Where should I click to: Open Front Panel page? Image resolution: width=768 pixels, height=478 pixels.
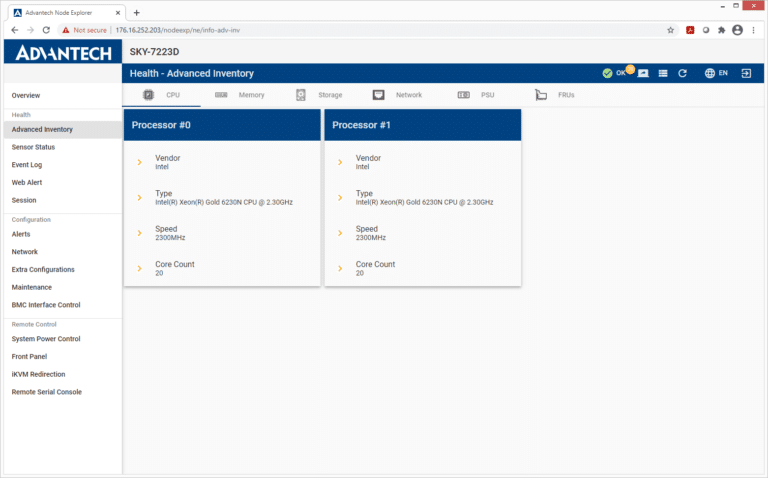click(x=29, y=357)
